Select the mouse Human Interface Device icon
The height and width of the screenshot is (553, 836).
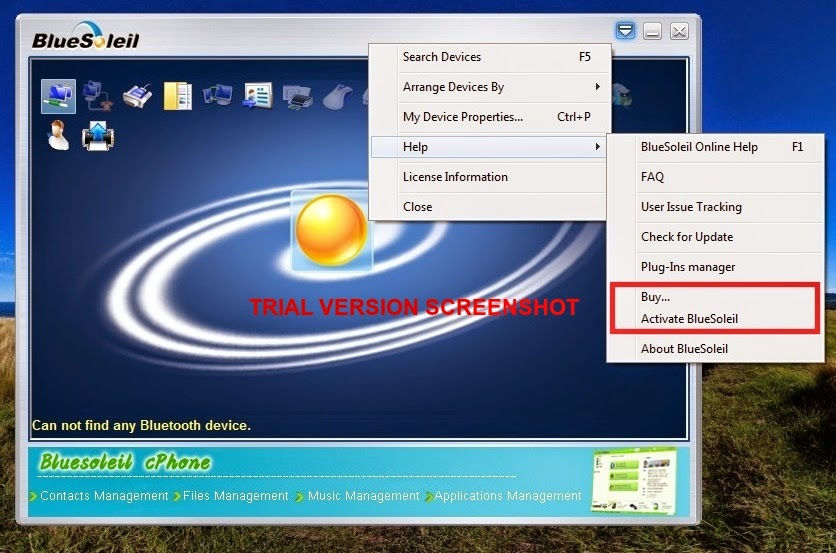[x=337, y=97]
